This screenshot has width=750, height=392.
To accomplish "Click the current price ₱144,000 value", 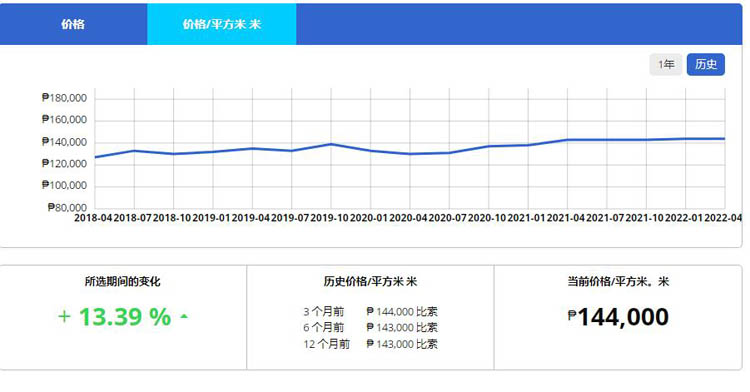I will tap(618, 317).
